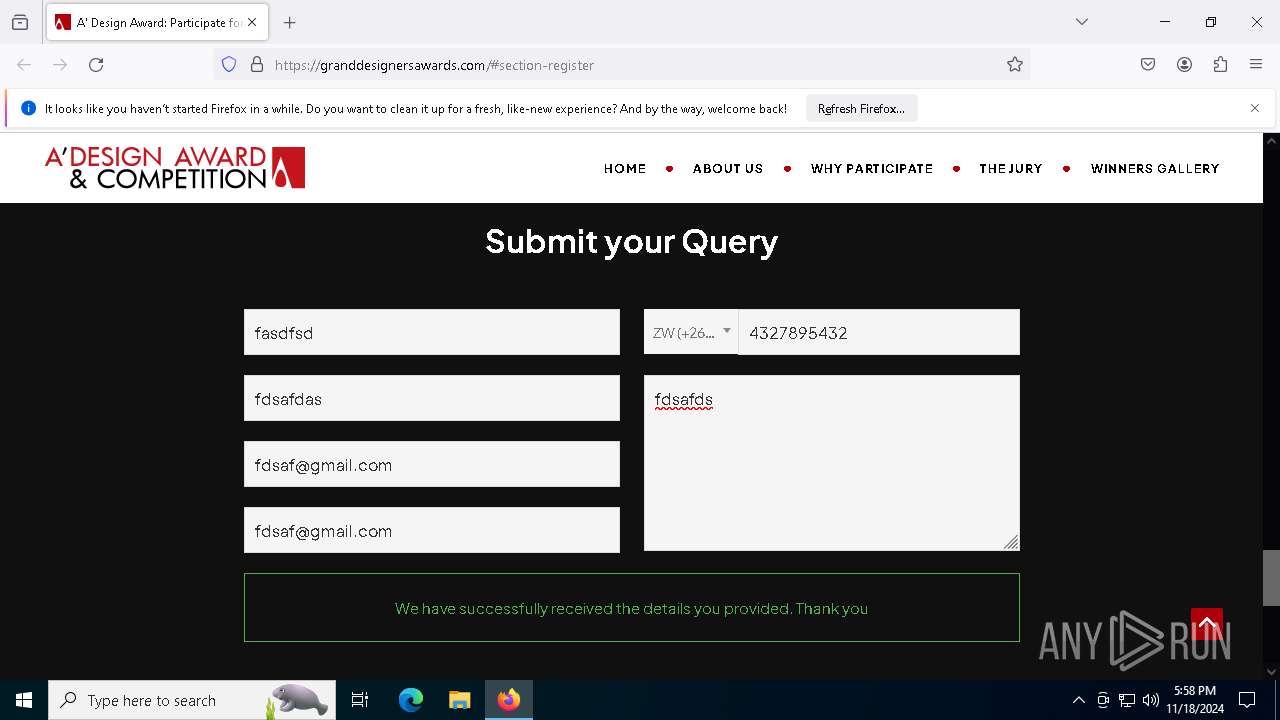Open the extensions puzzle icon
This screenshot has width=1280, height=720.
pyautogui.click(x=1220, y=65)
